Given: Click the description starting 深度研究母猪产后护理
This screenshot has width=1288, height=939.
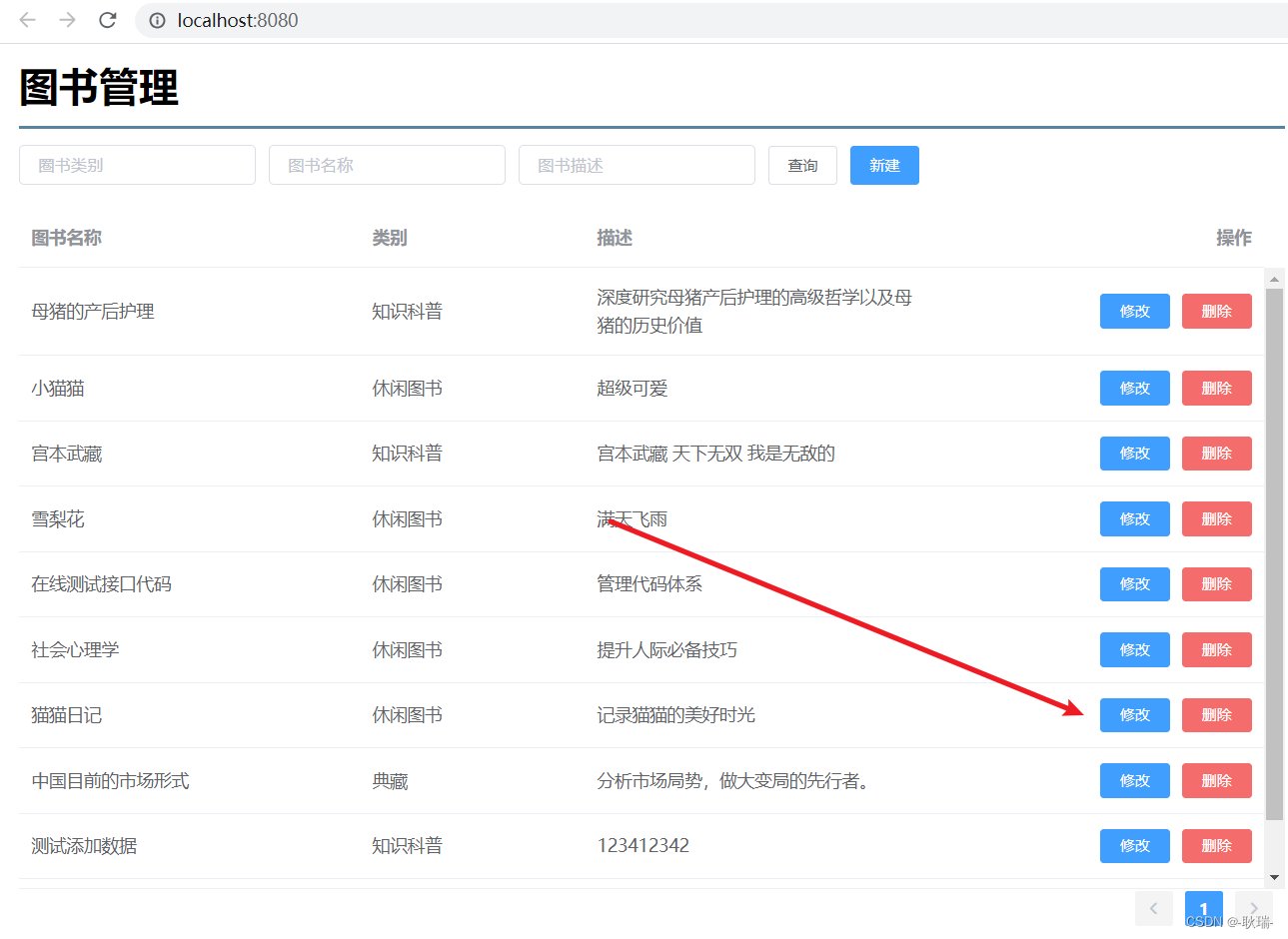Looking at the screenshot, I should [754, 311].
